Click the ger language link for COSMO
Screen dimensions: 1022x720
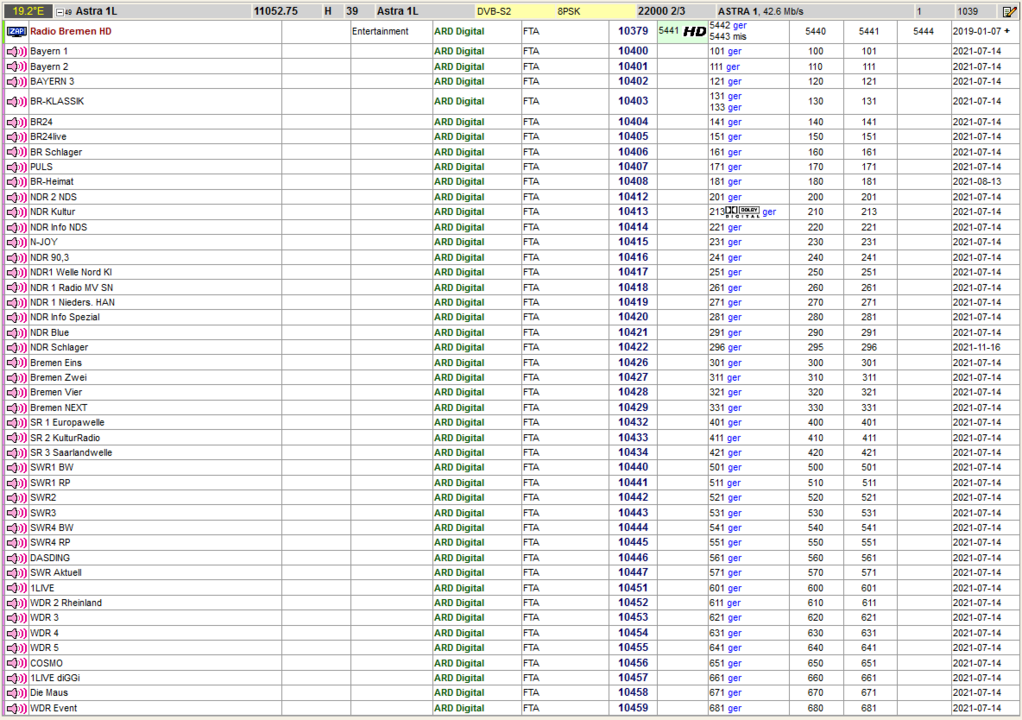(x=733, y=663)
